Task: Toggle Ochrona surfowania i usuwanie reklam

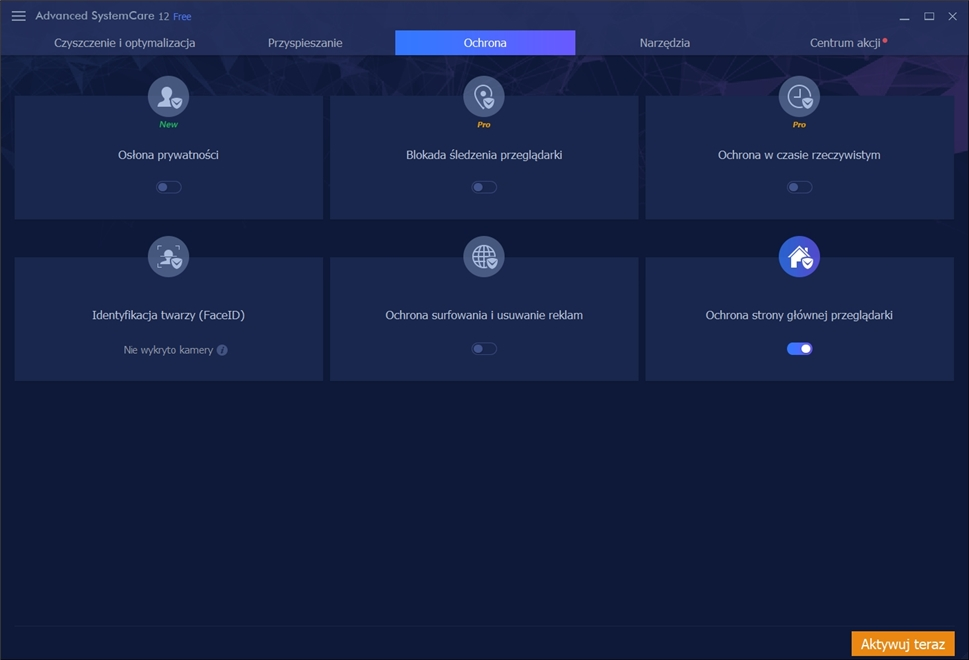Action: (x=484, y=349)
